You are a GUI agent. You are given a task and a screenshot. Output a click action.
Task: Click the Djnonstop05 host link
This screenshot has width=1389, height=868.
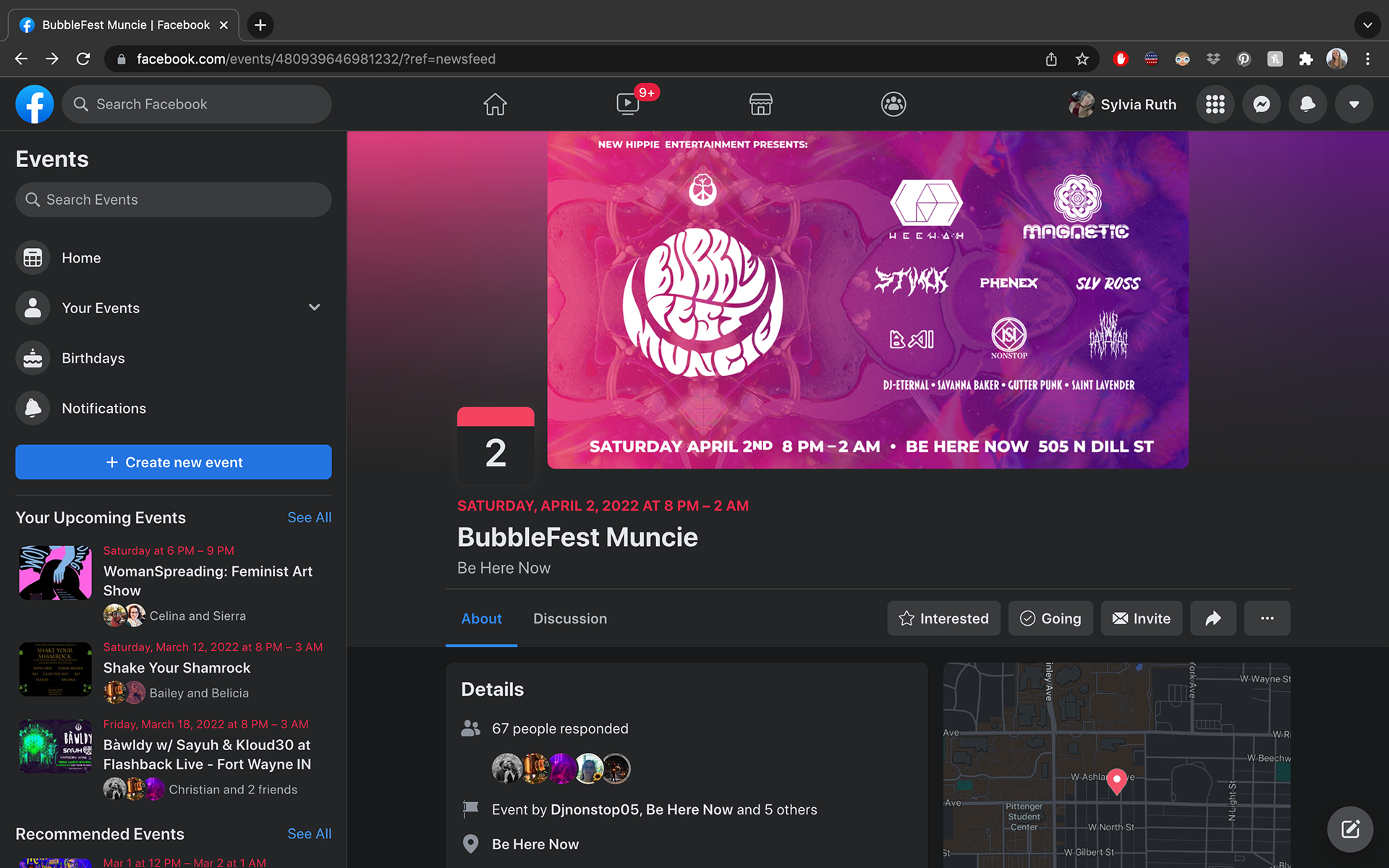coord(595,809)
